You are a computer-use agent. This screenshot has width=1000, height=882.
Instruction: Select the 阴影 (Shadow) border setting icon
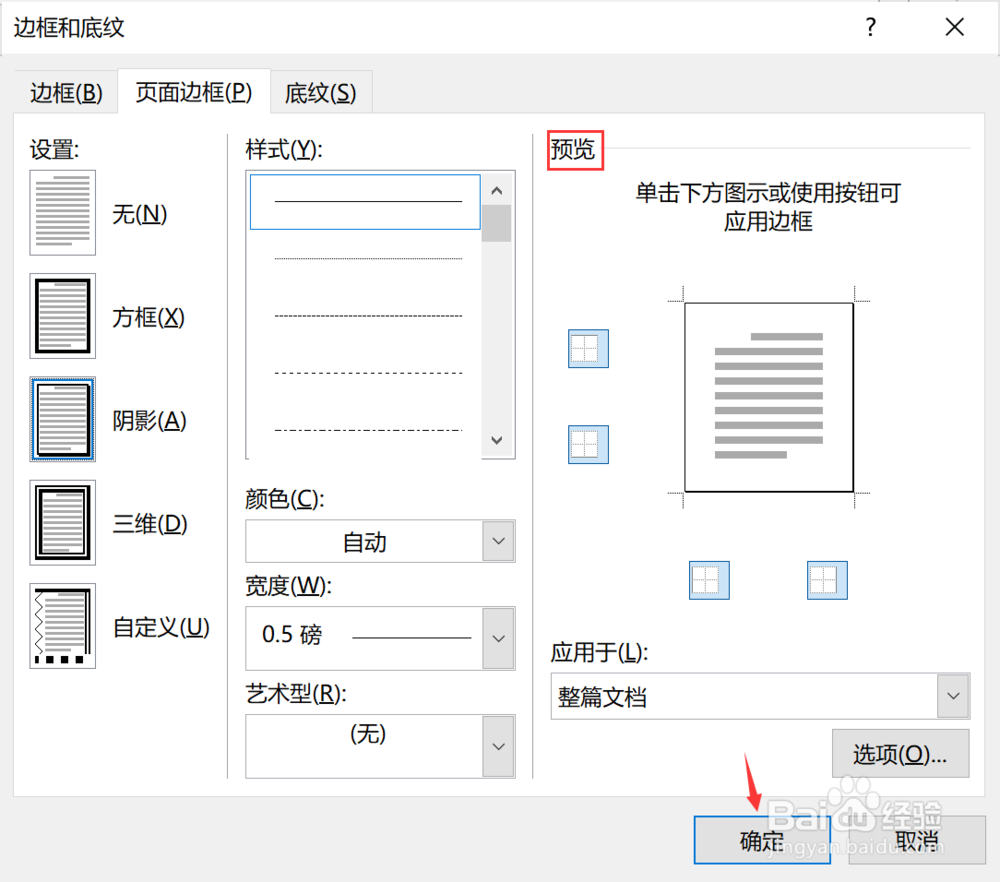(62, 420)
